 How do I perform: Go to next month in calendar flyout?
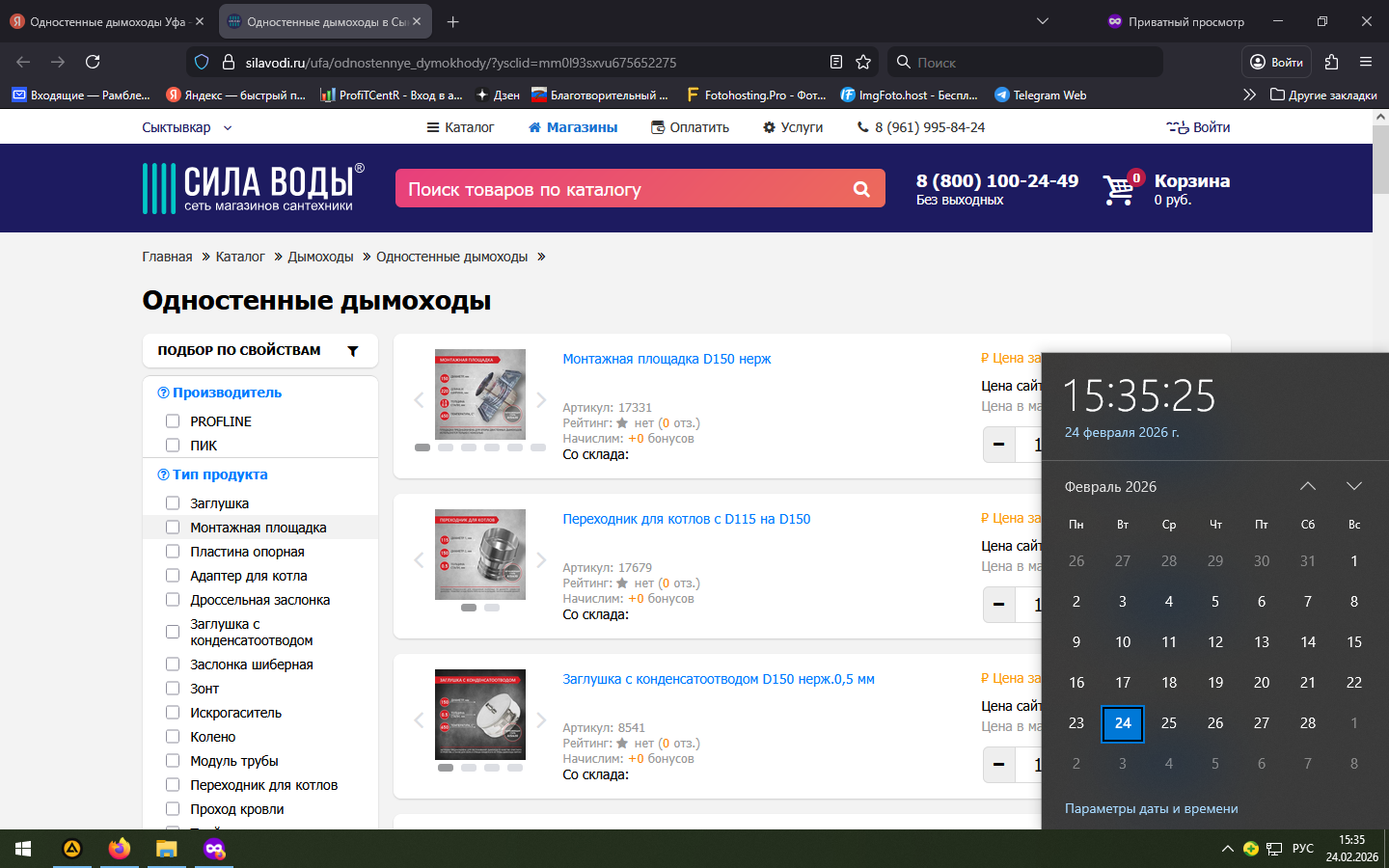(x=1354, y=486)
